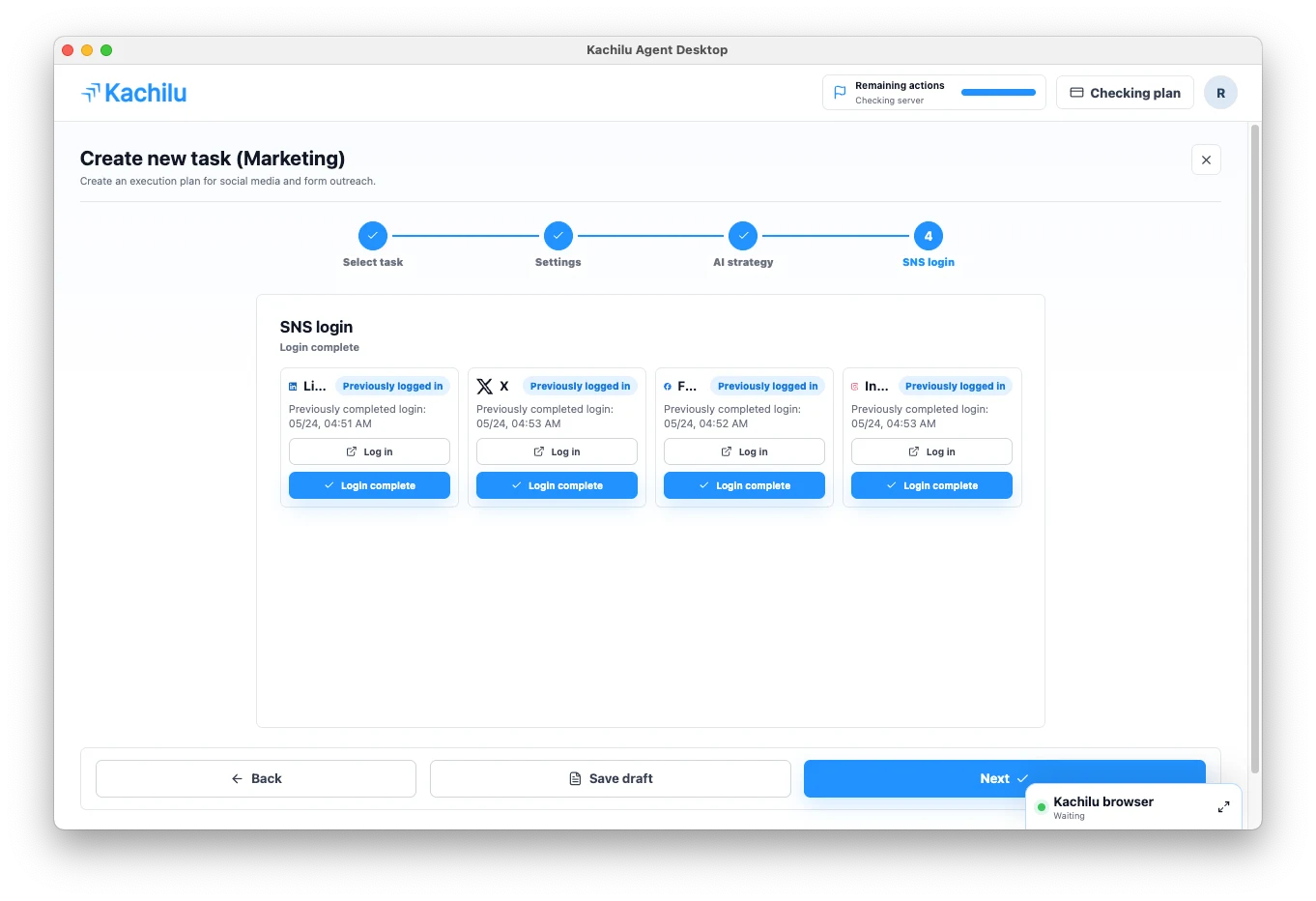Click the Checking server status text
This screenshot has width=1316, height=901.
[x=889, y=101]
